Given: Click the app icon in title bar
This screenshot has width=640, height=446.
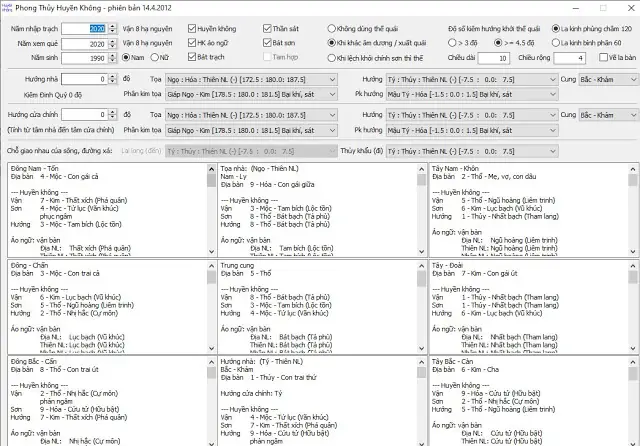Looking at the screenshot, I should [7, 8].
